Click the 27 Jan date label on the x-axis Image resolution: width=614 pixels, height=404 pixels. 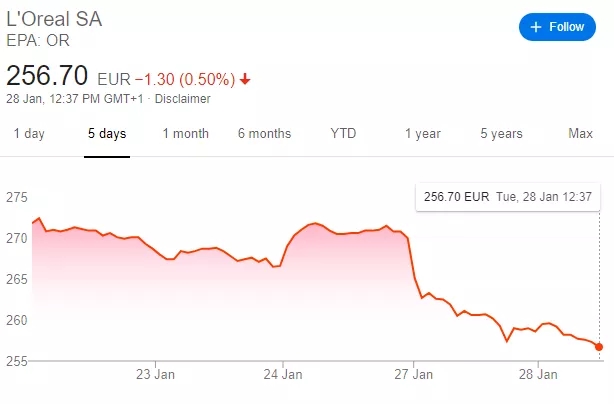point(413,375)
